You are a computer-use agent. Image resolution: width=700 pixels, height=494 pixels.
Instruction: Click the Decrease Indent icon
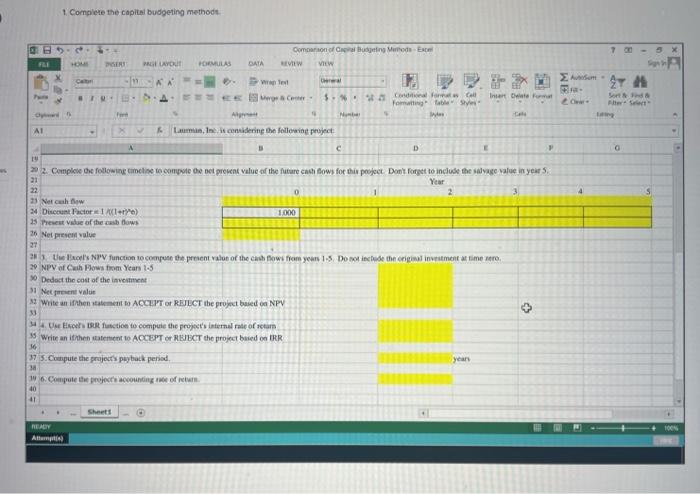[x=227, y=98]
